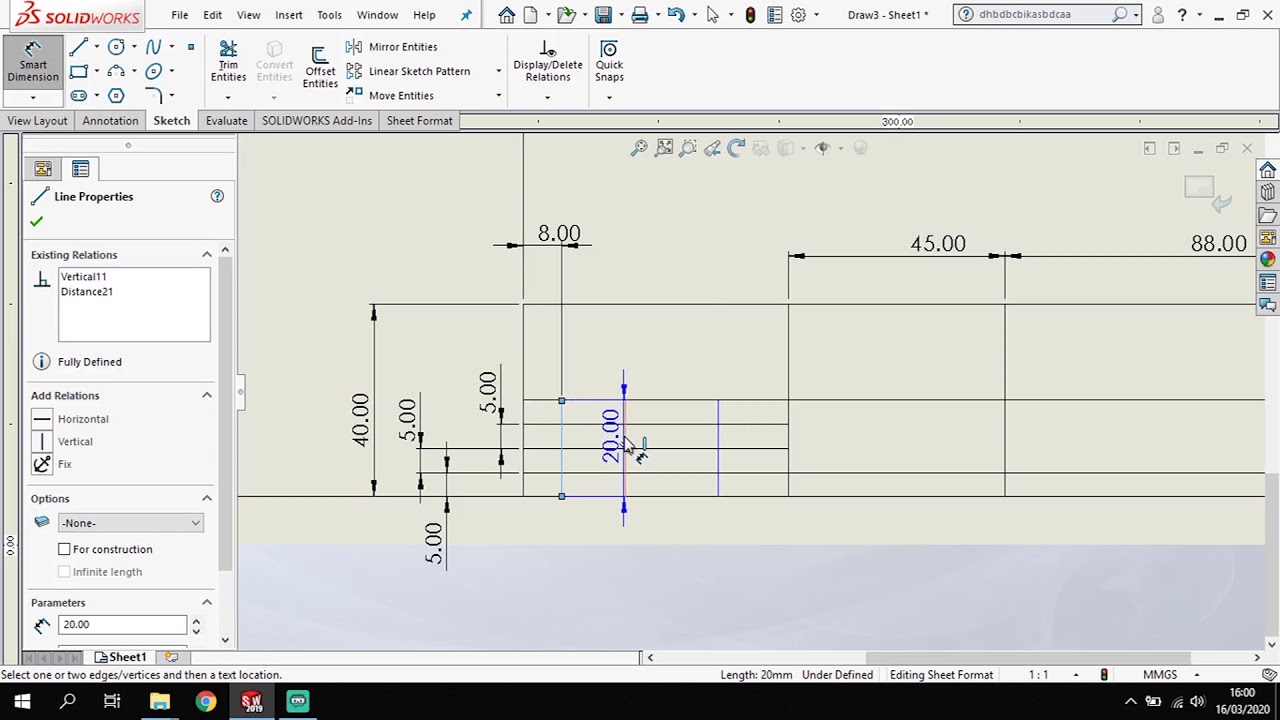Accept Line Properties with green checkmark

pos(37,221)
